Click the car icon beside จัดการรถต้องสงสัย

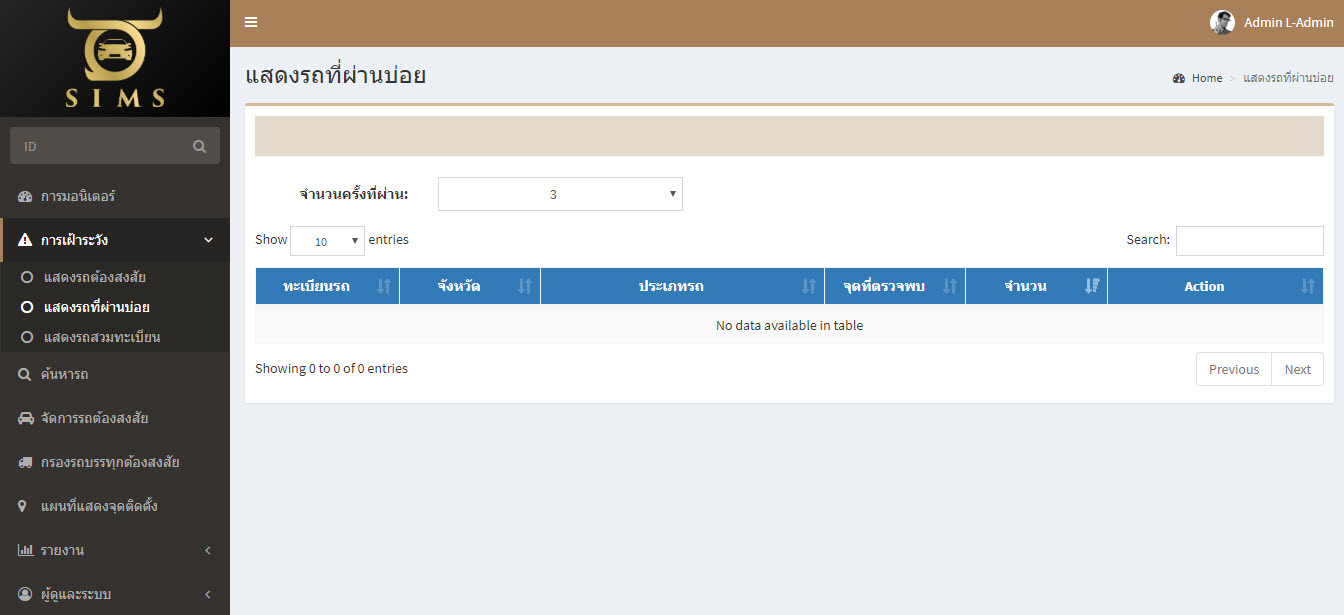coord(25,418)
